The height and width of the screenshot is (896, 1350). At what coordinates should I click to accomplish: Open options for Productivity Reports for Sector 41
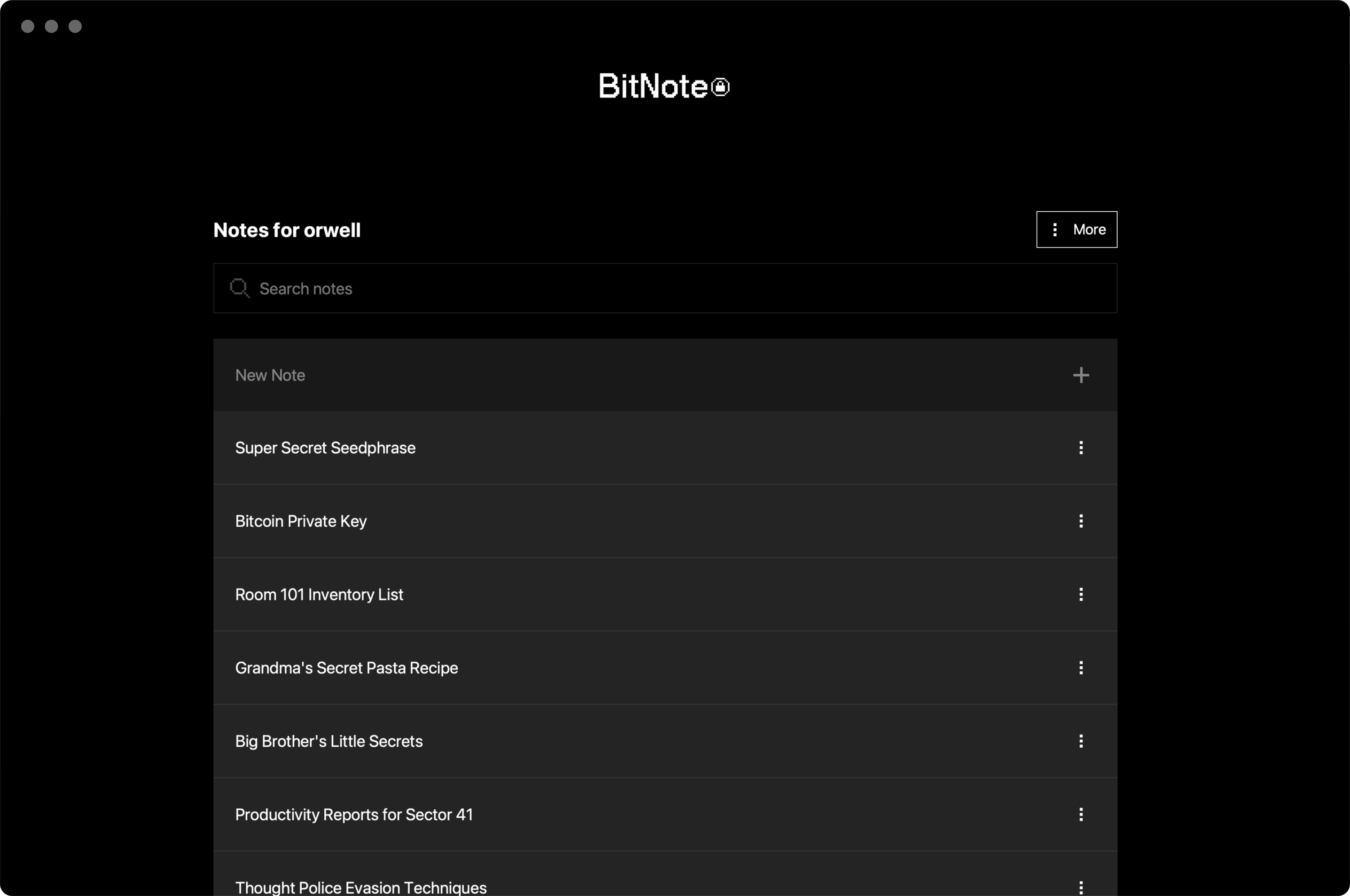coord(1080,814)
